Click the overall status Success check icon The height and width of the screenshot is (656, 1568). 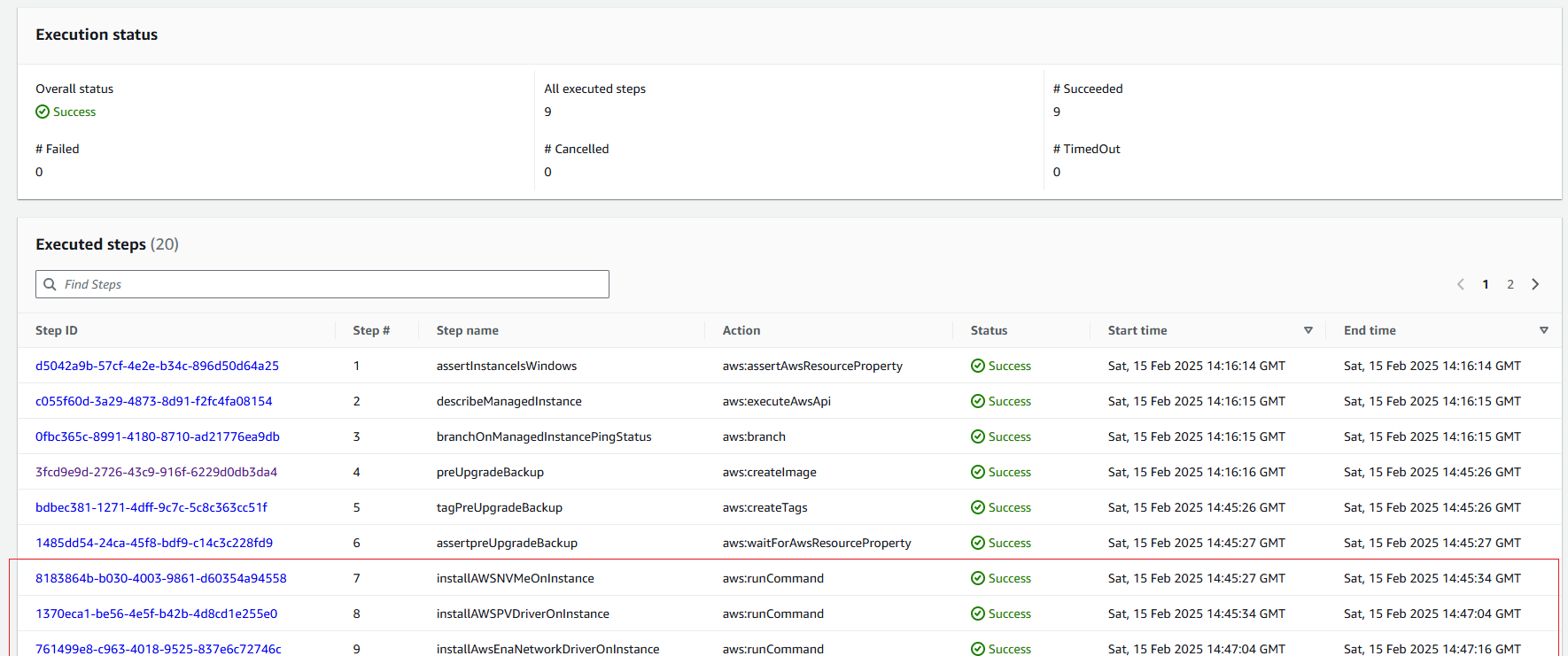click(x=43, y=112)
